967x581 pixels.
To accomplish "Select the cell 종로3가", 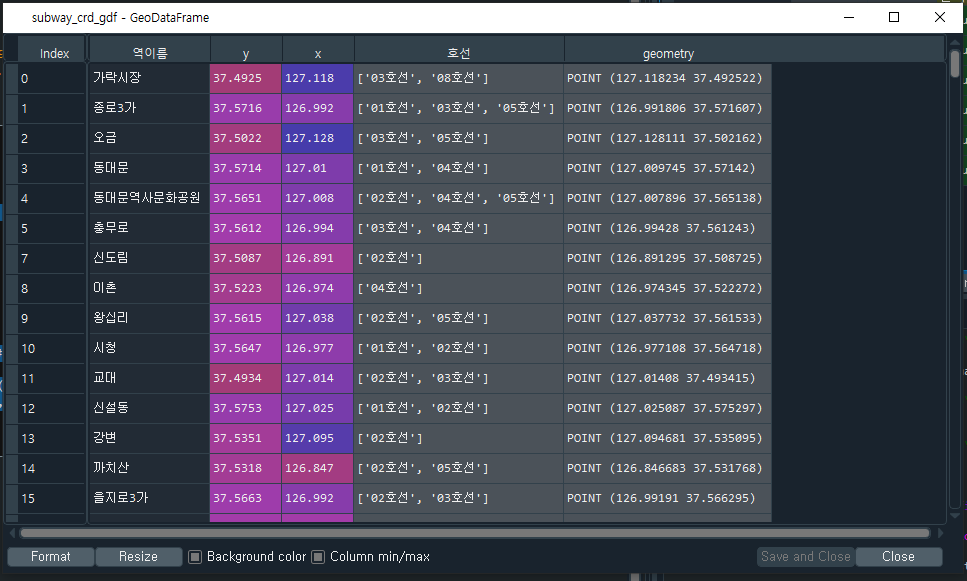I will (x=149, y=108).
